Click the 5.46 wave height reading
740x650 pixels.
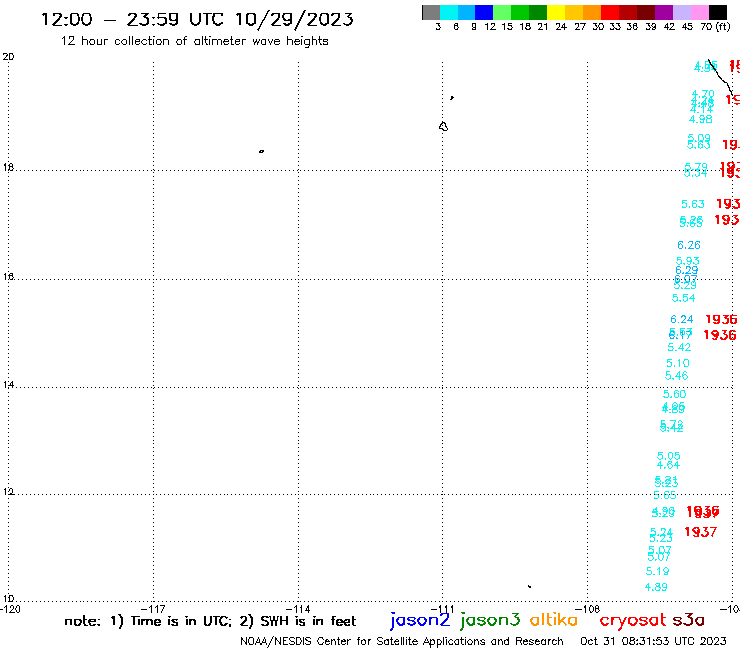676,376
